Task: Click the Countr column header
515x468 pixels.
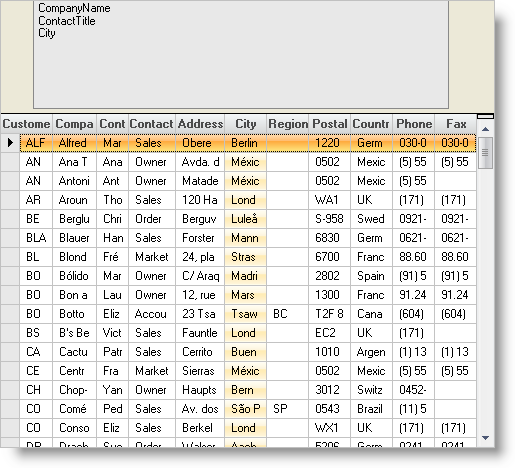Action: (372, 124)
